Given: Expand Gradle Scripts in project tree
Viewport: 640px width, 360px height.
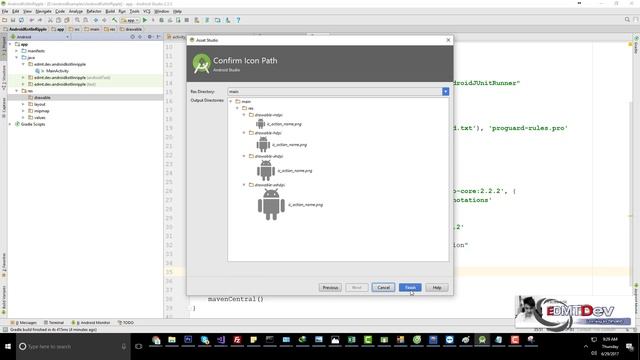Looking at the screenshot, I should pos(10,124).
